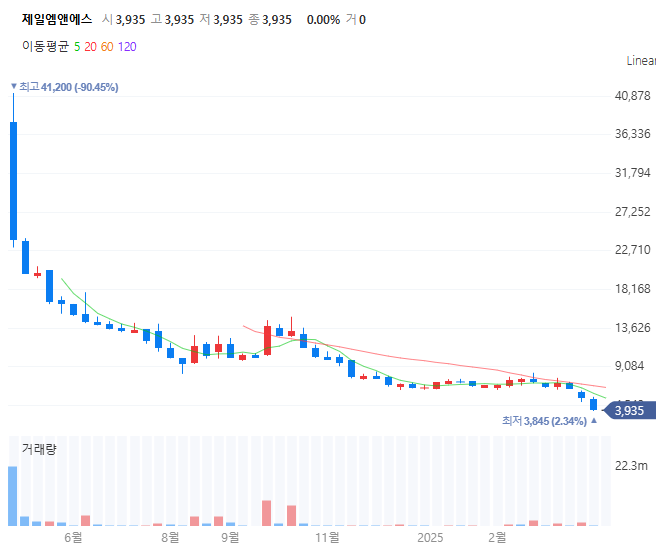This screenshot has width=656, height=549.
Task: Click the 40,878 price axis label
Action: pyautogui.click(x=633, y=96)
